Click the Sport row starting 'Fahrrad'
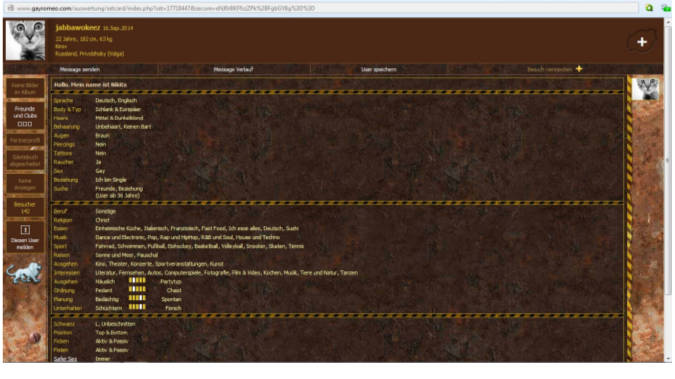The image size is (675, 379). pos(199,246)
